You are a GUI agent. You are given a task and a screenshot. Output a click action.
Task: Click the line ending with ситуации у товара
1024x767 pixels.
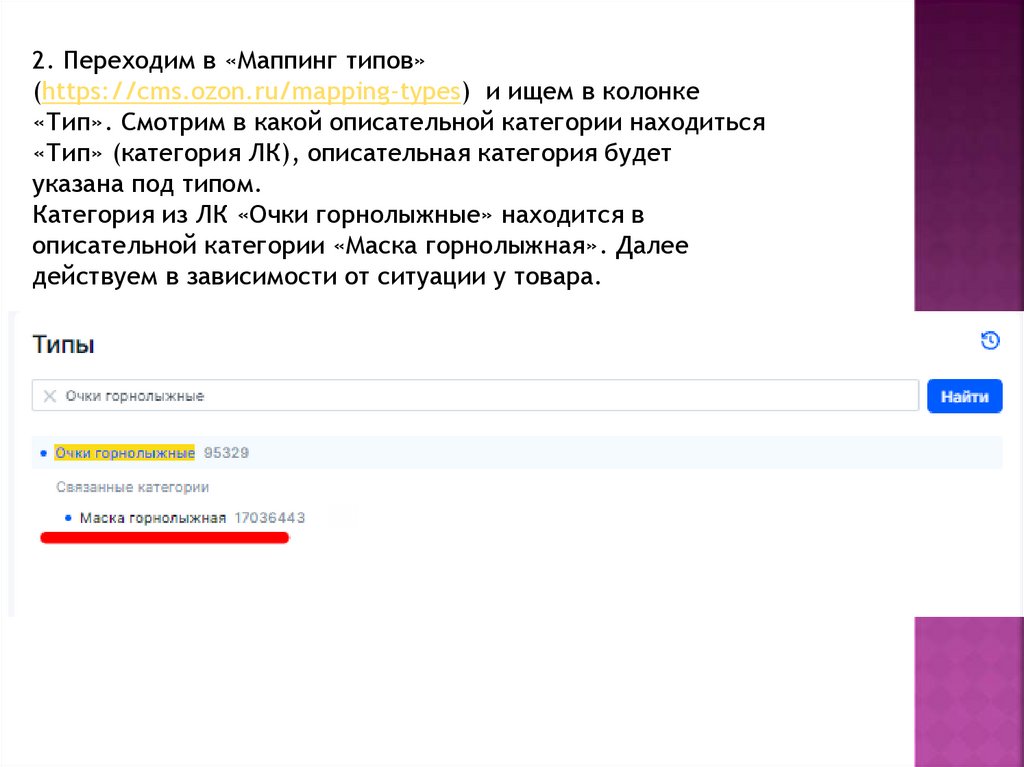(x=316, y=277)
